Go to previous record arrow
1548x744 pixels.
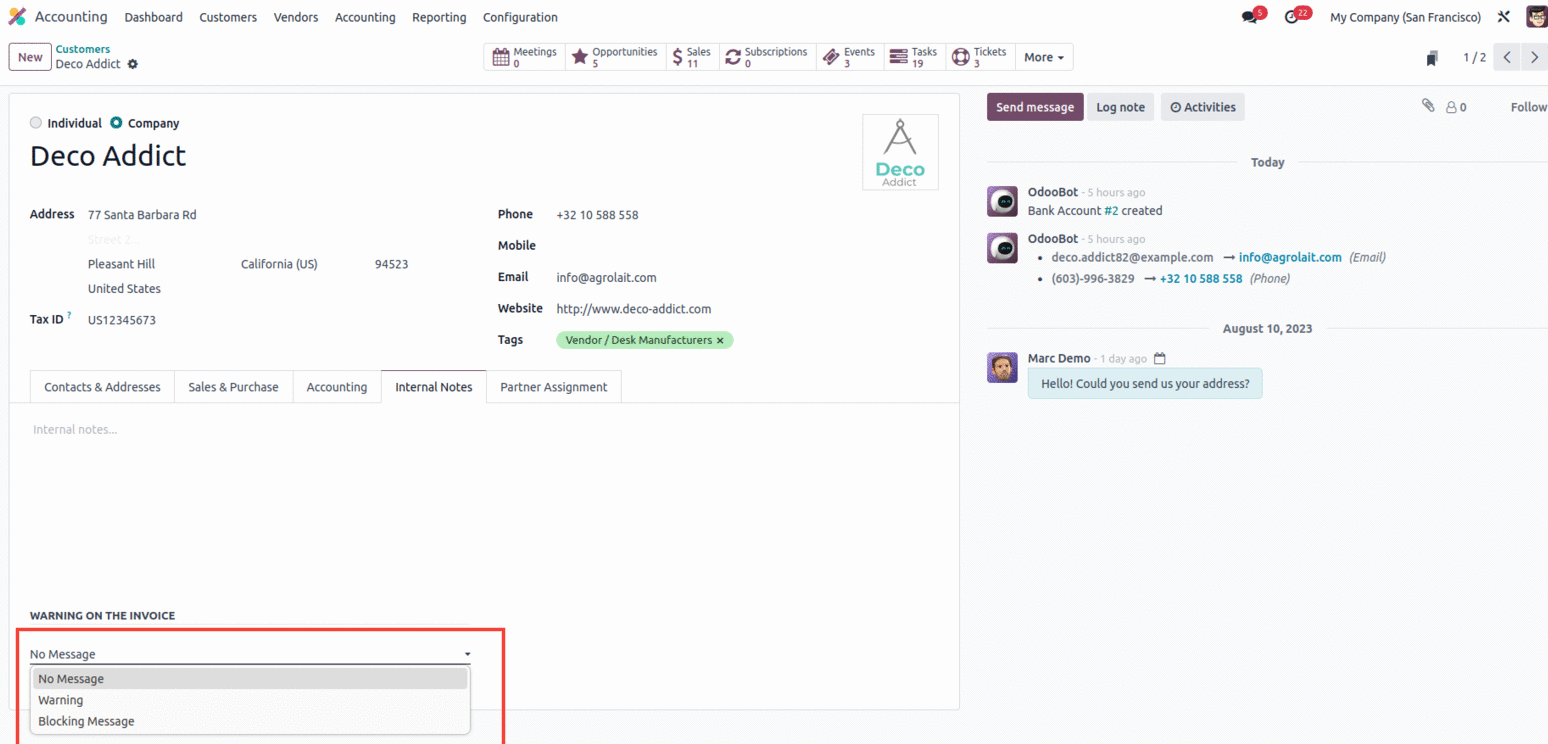[x=1506, y=57]
